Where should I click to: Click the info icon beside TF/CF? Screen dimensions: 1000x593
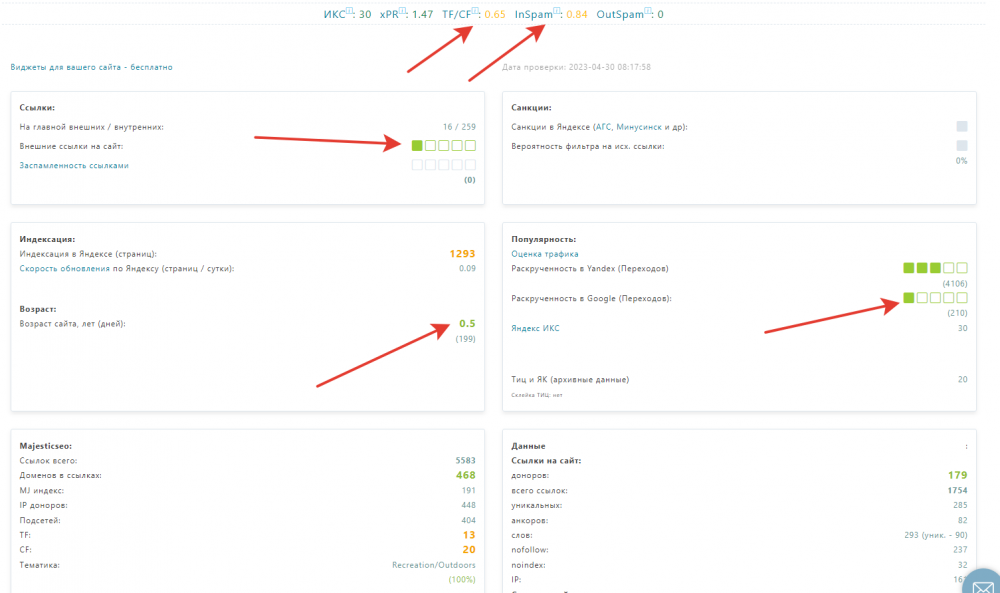click(x=475, y=11)
